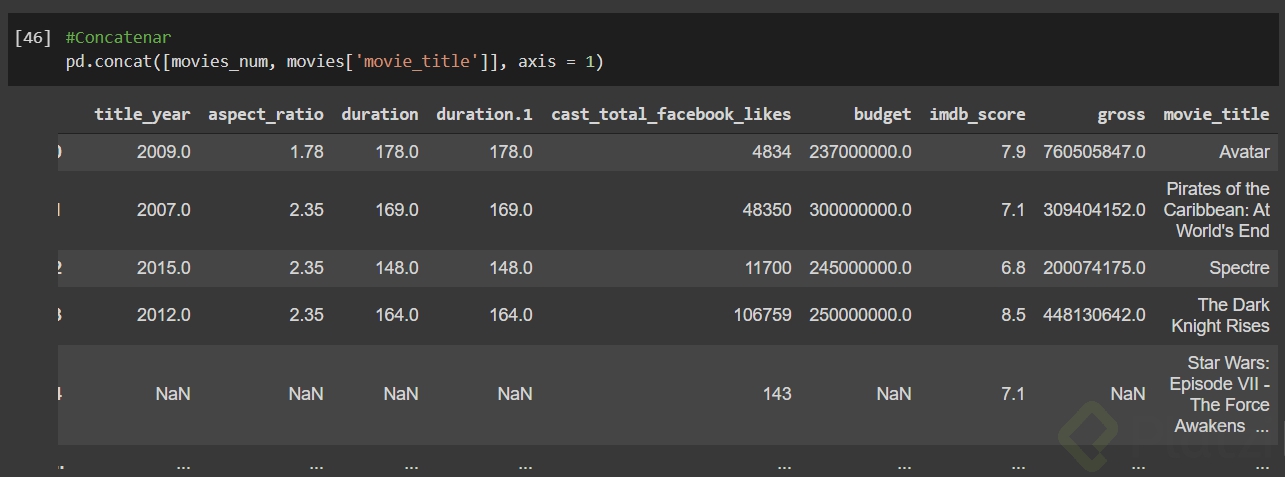Screen dimensions: 1285x477
Task: Click the duration.1 column header
Action: point(484,114)
